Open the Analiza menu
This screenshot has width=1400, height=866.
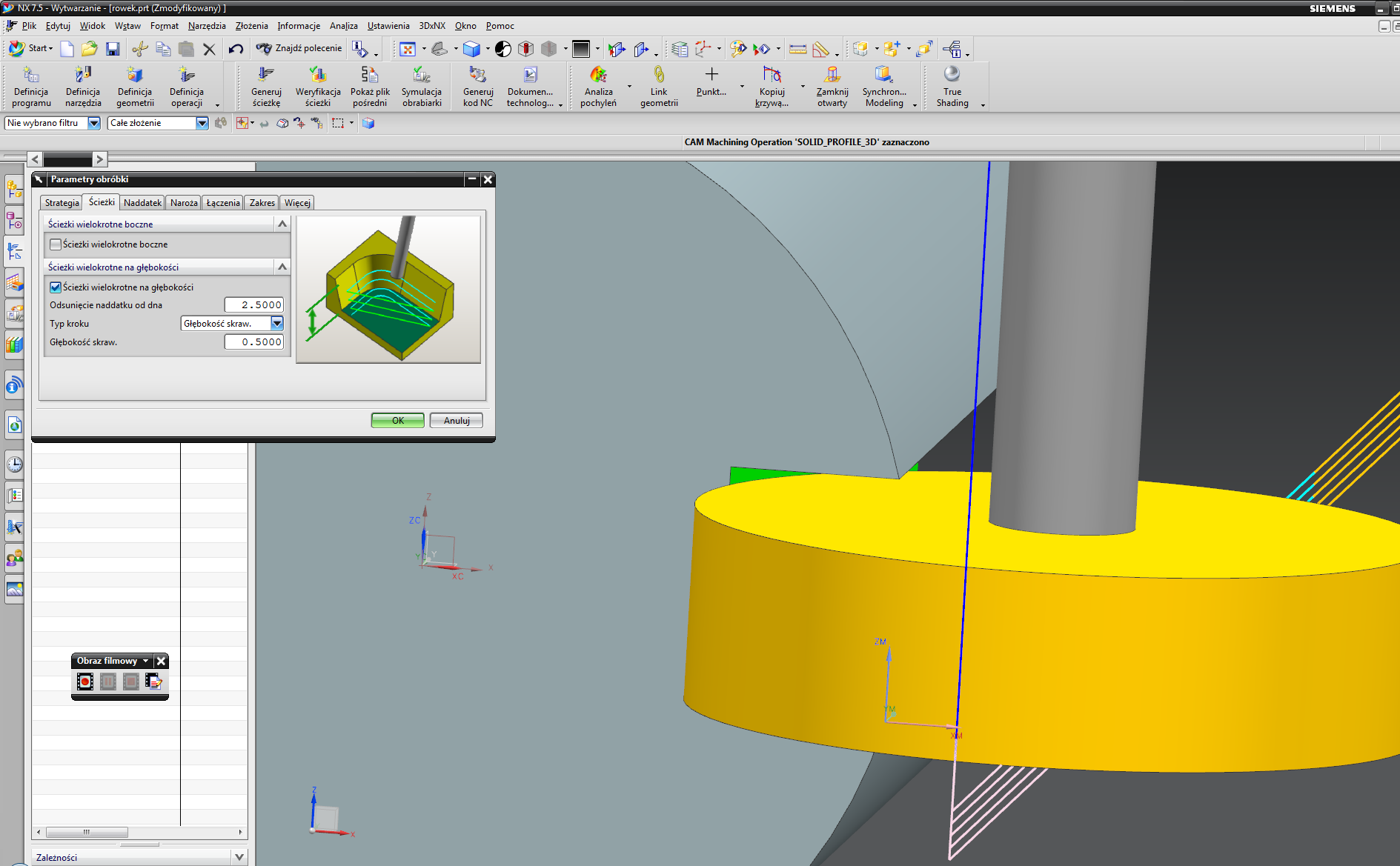coord(343,26)
